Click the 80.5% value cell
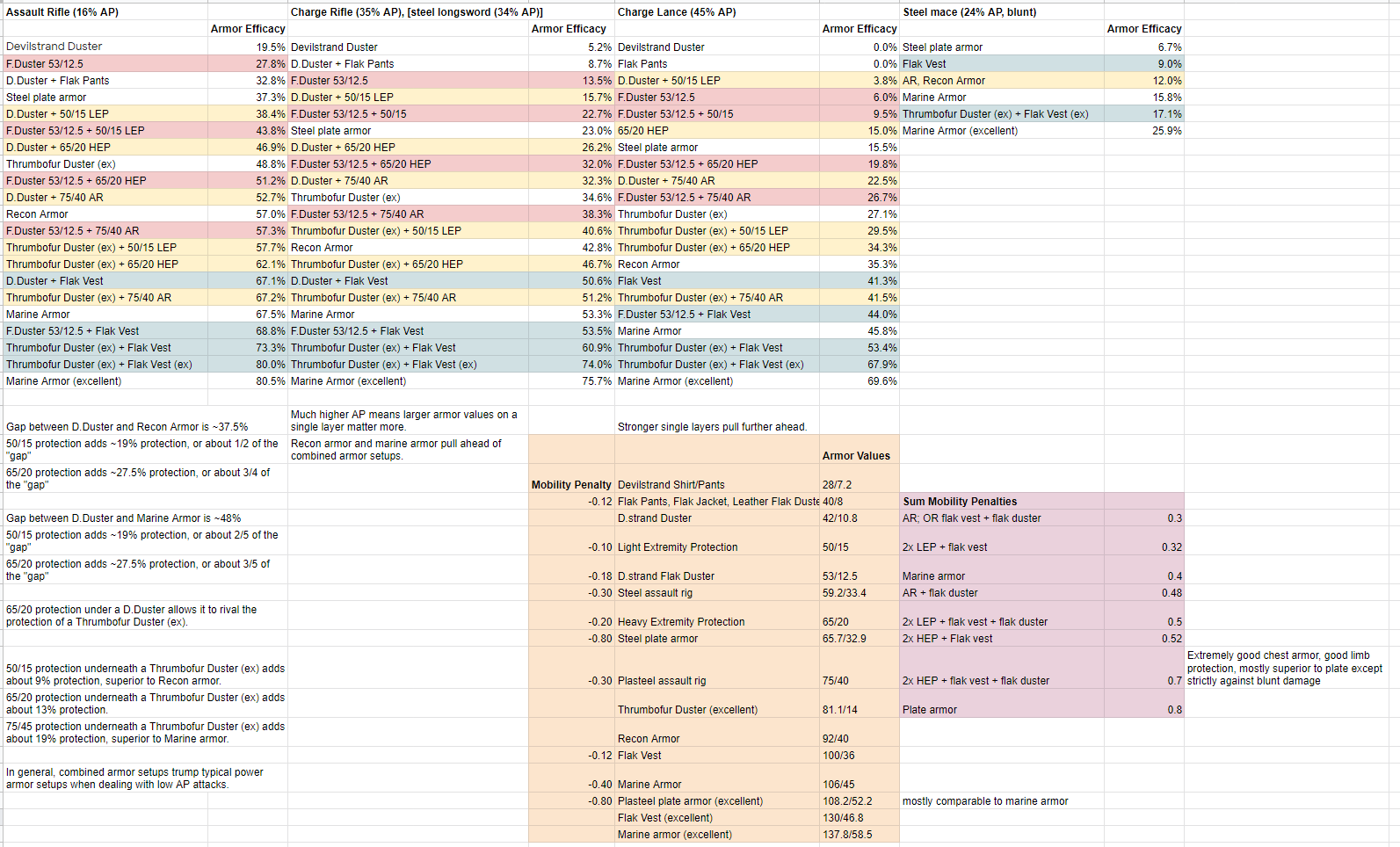Image resolution: width=1400 pixels, height=847 pixels. click(248, 381)
